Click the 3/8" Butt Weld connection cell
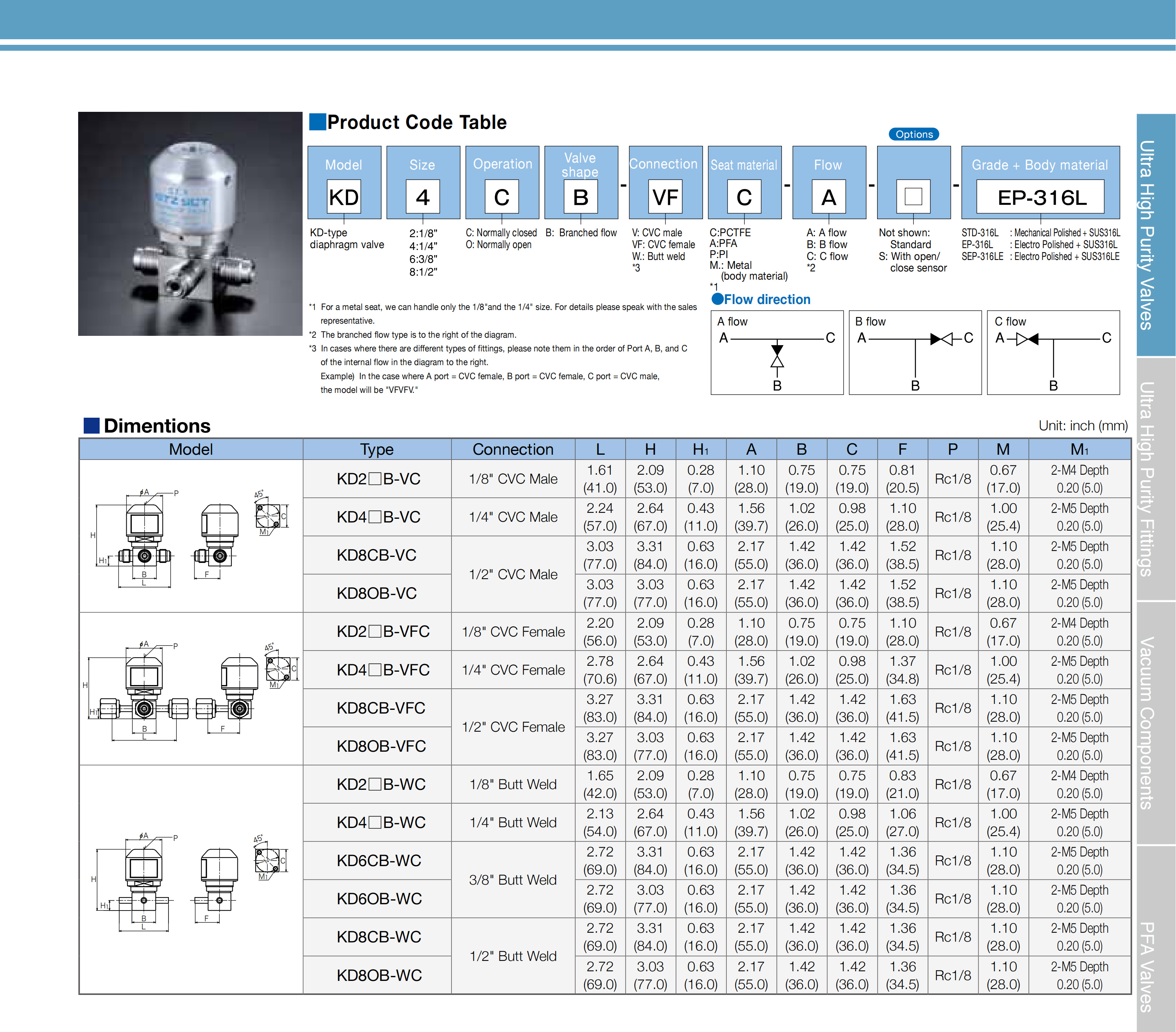 (513, 879)
